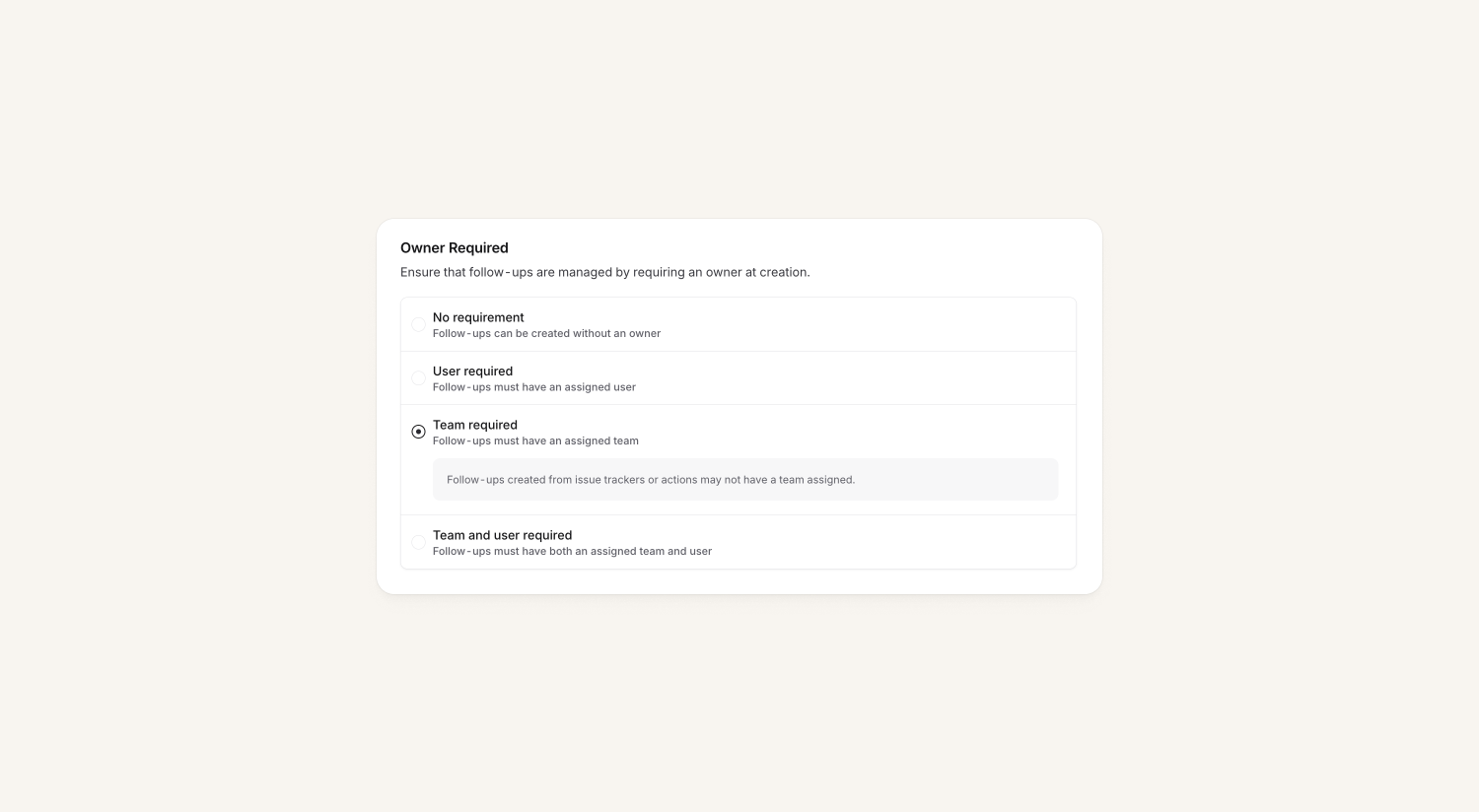The height and width of the screenshot is (812, 1479).
Task: Click the "Team required" option label
Action: (474, 425)
